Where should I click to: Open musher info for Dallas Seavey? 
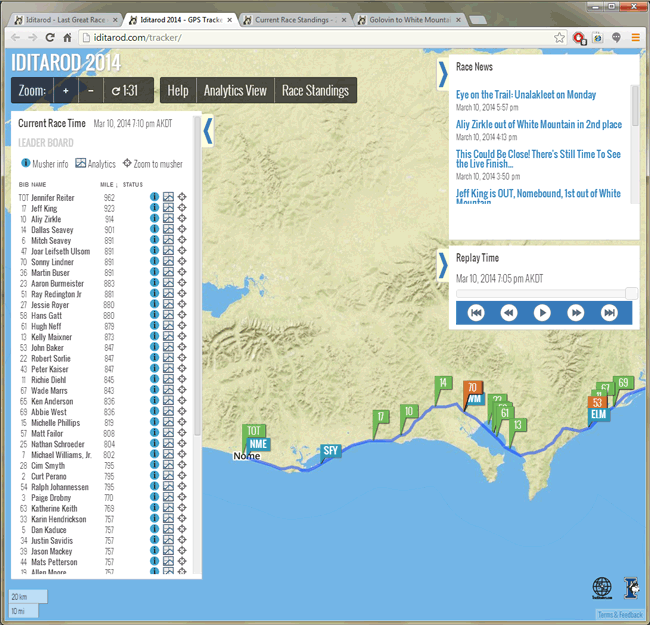click(x=154, y=229)
